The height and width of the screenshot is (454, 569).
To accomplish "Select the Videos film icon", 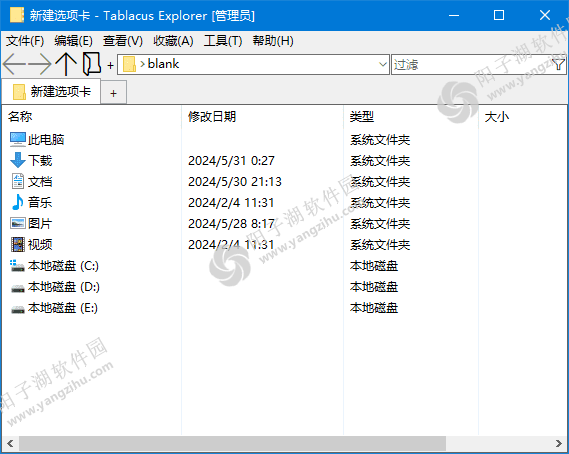I will 17,244.
